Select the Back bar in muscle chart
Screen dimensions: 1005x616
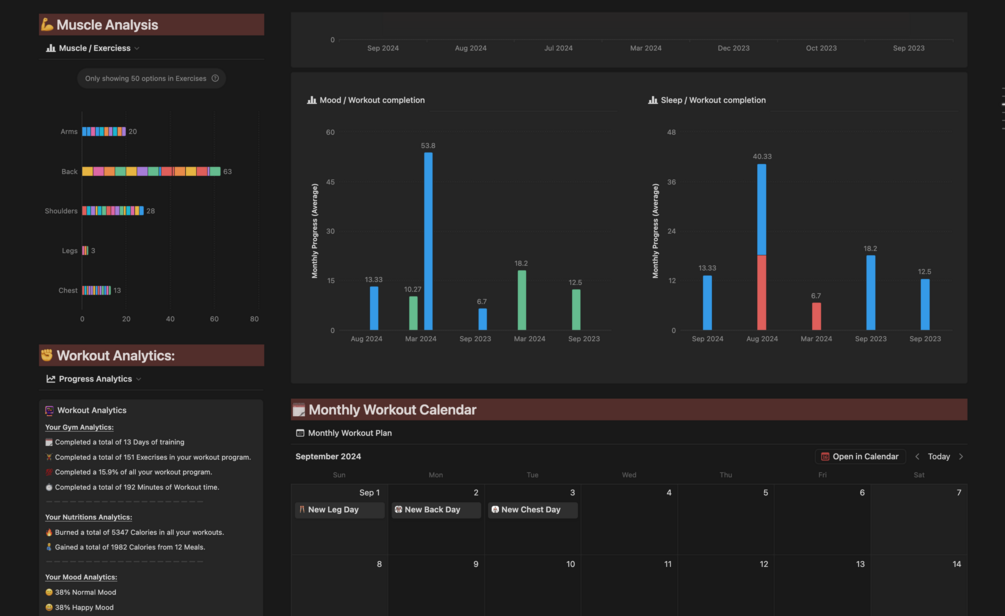[151, 171]
